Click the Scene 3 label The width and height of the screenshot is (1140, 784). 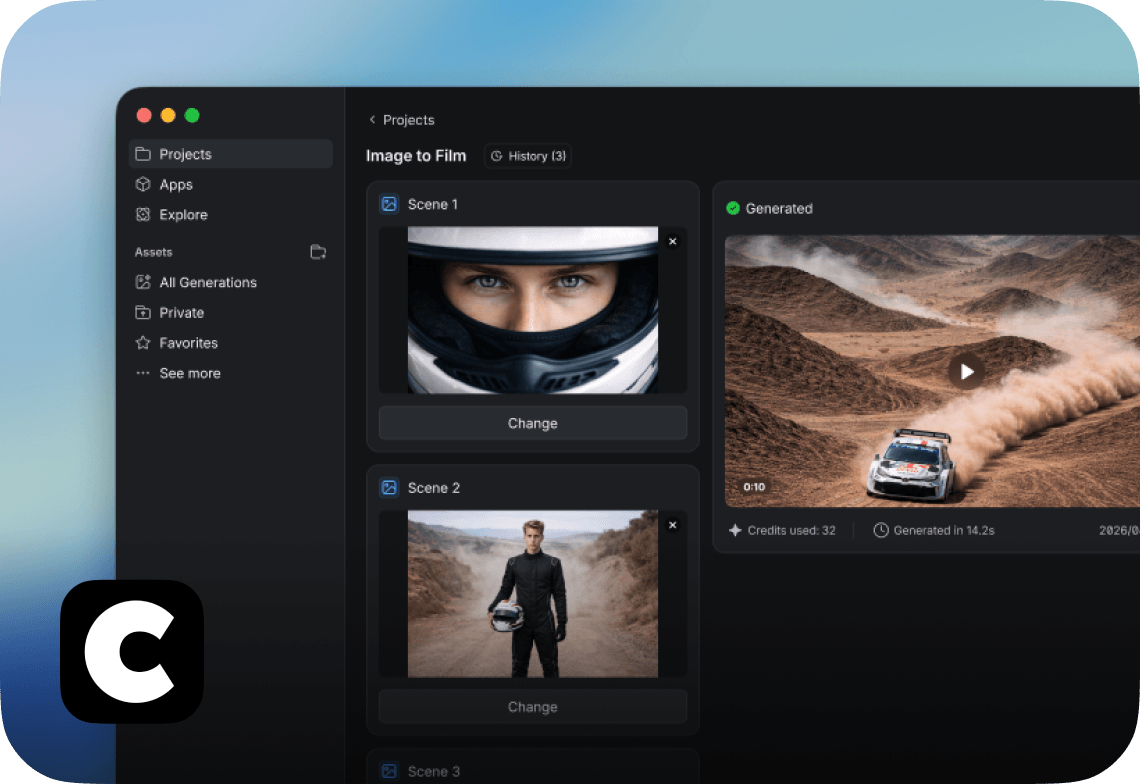[x=433, y=771]
